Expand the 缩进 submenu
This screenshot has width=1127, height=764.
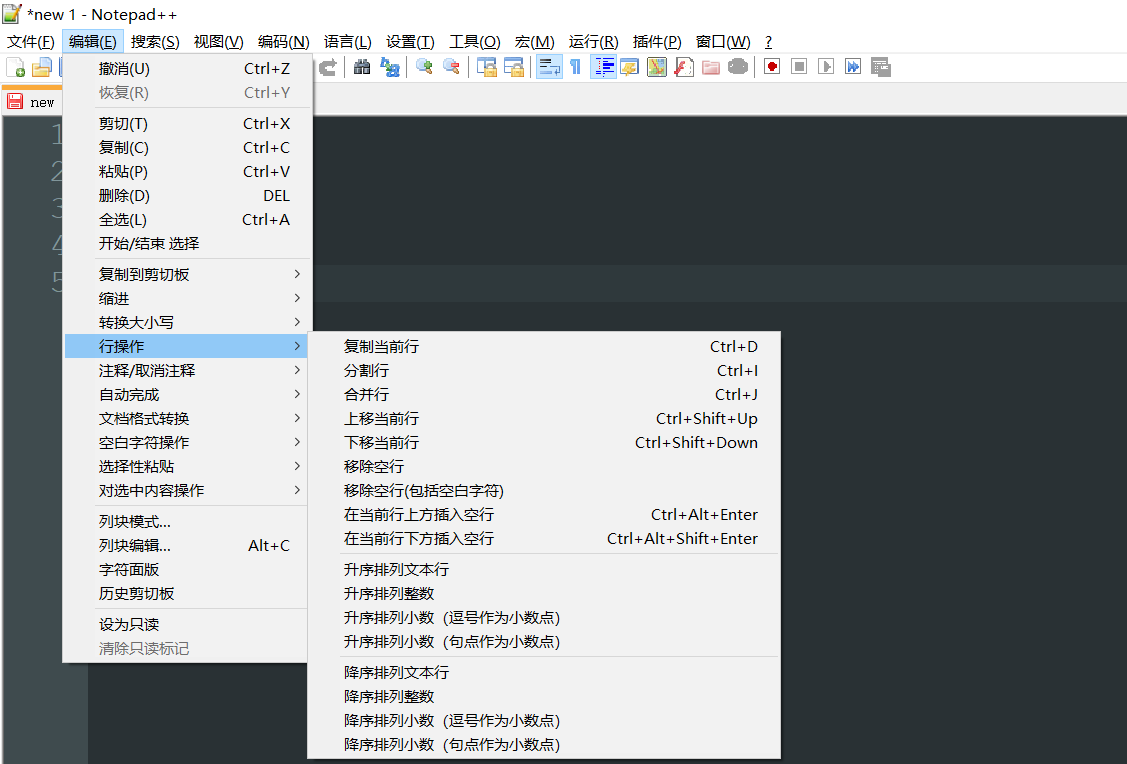point(188,298)
